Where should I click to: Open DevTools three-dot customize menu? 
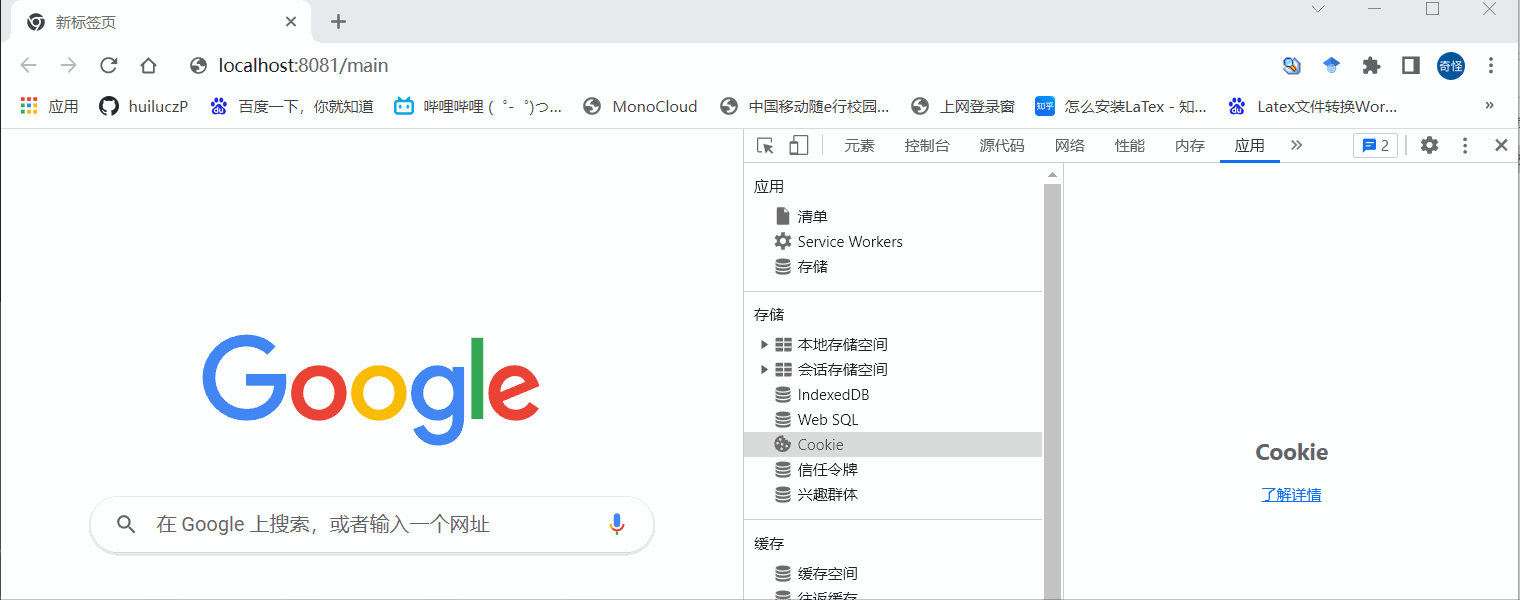coord(1465,145)
